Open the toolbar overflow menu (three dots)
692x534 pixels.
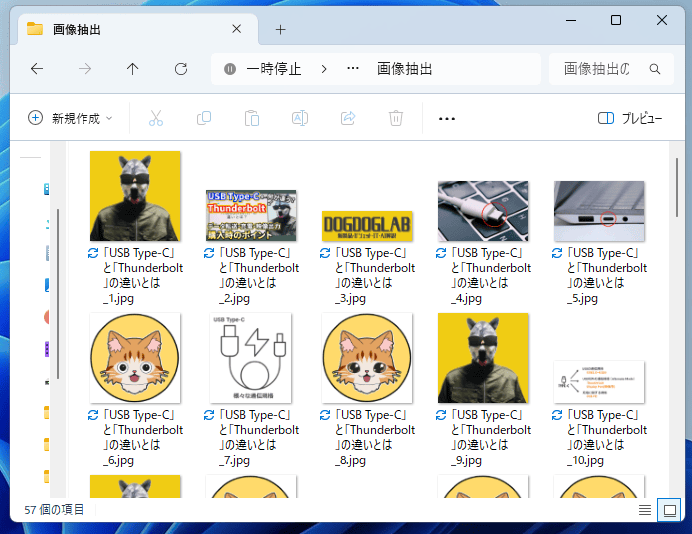pyautogui.click(x=447, y=118)
